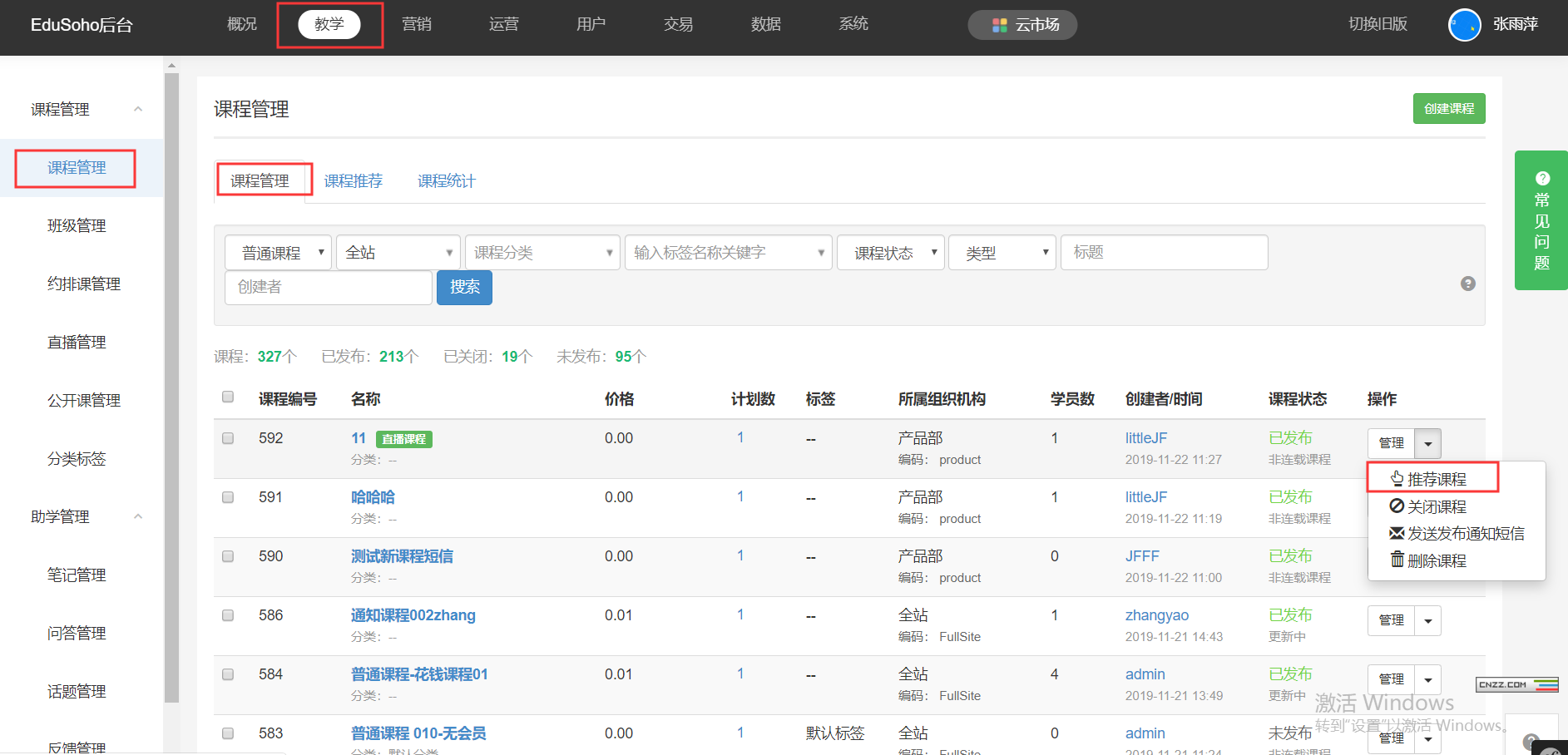Viewport: 1568px width, 755px height.
Task: Click the envelope icon for publish notification SMS
Action: tap(1397, 533)
